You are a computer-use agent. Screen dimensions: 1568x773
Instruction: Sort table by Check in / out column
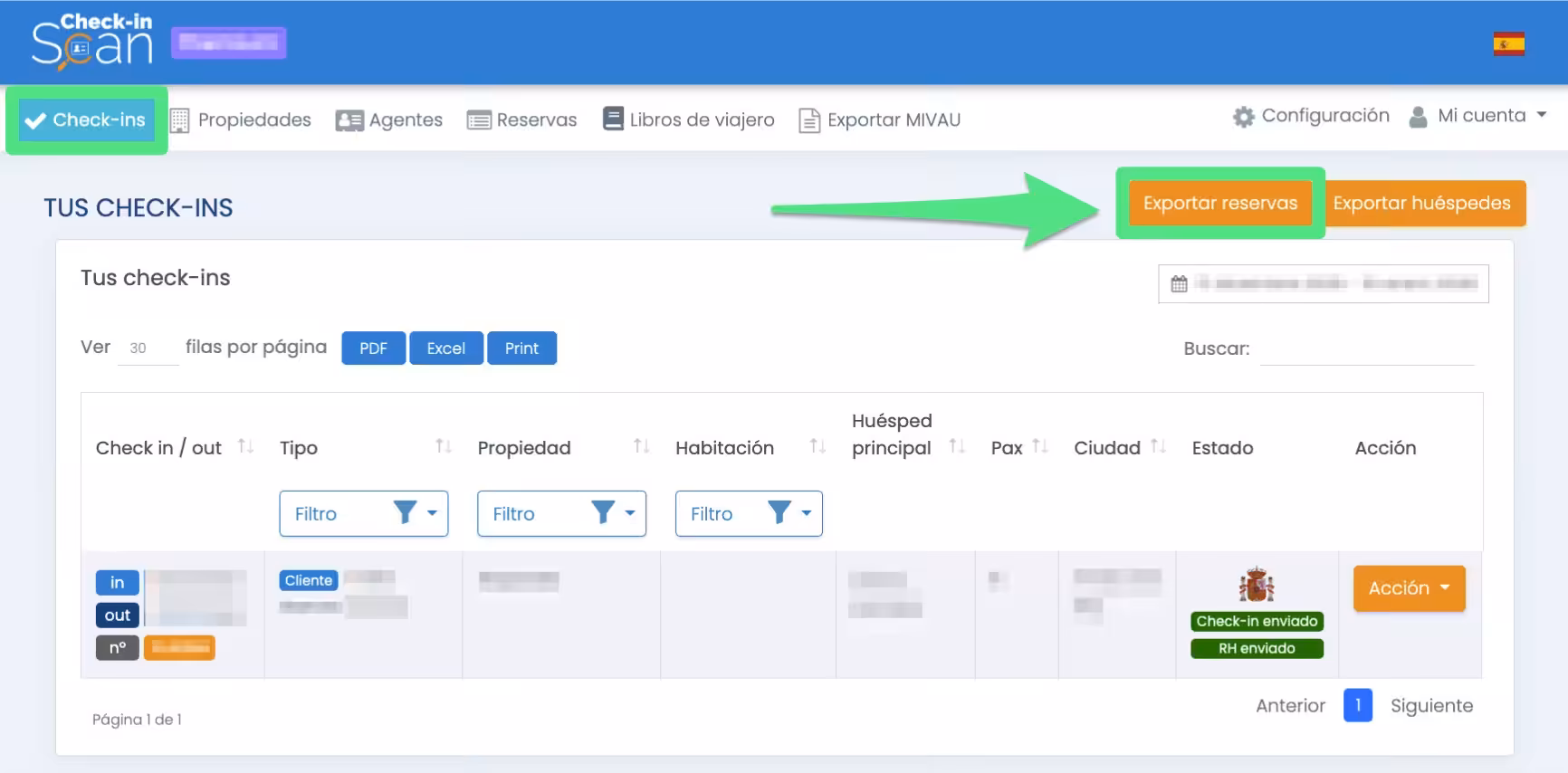pyautogui.click(x=245, y=446)
